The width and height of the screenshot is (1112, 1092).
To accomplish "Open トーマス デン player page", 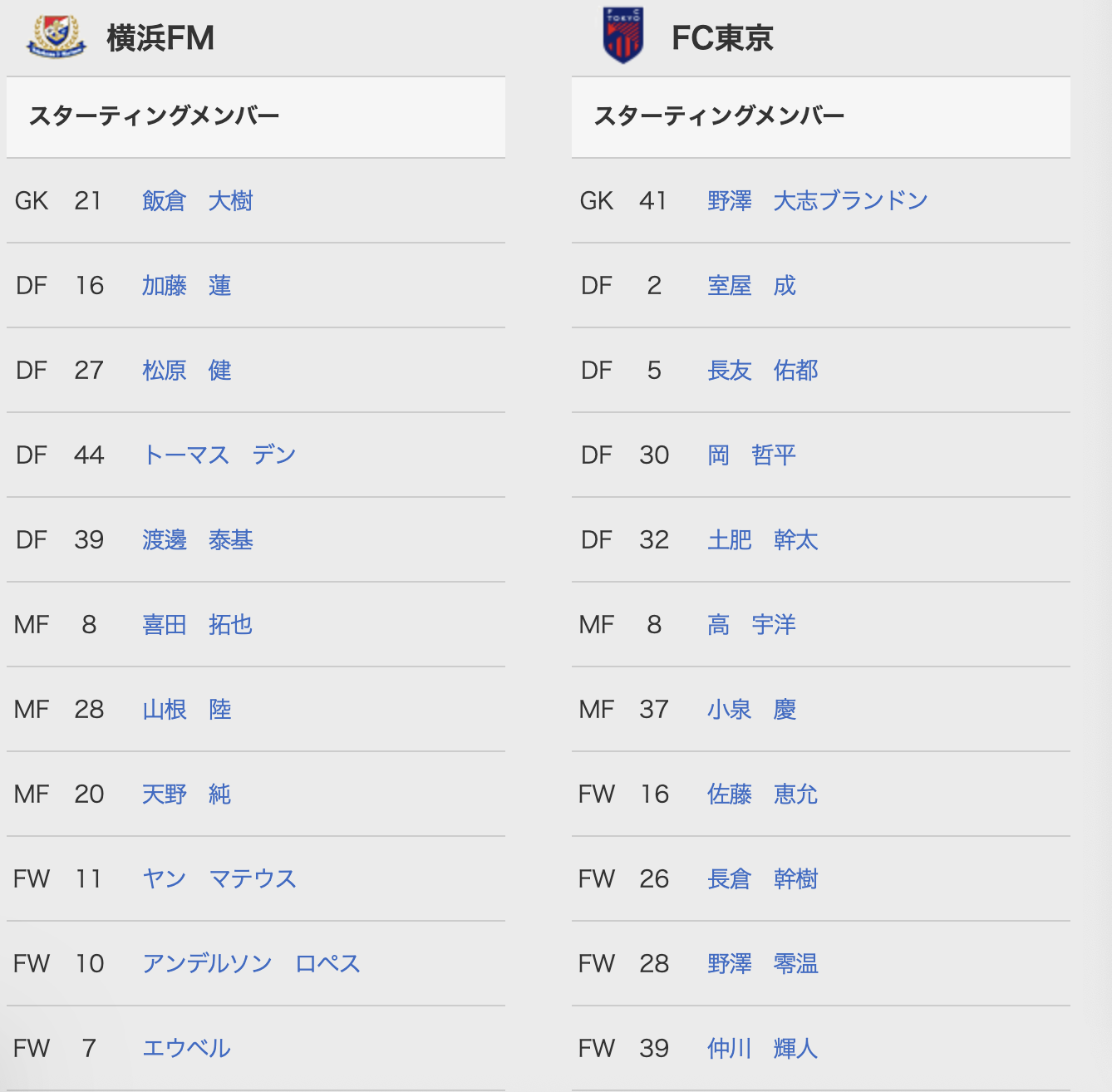I will pyautogui.click(x=219, y=455).
